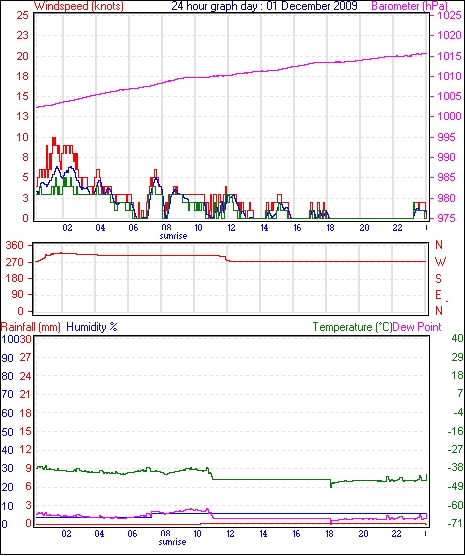Click the 24 hour graph date heading
The height and width of the screenshot is (556, 465).
pyautogui.click(x=264, y=6)
